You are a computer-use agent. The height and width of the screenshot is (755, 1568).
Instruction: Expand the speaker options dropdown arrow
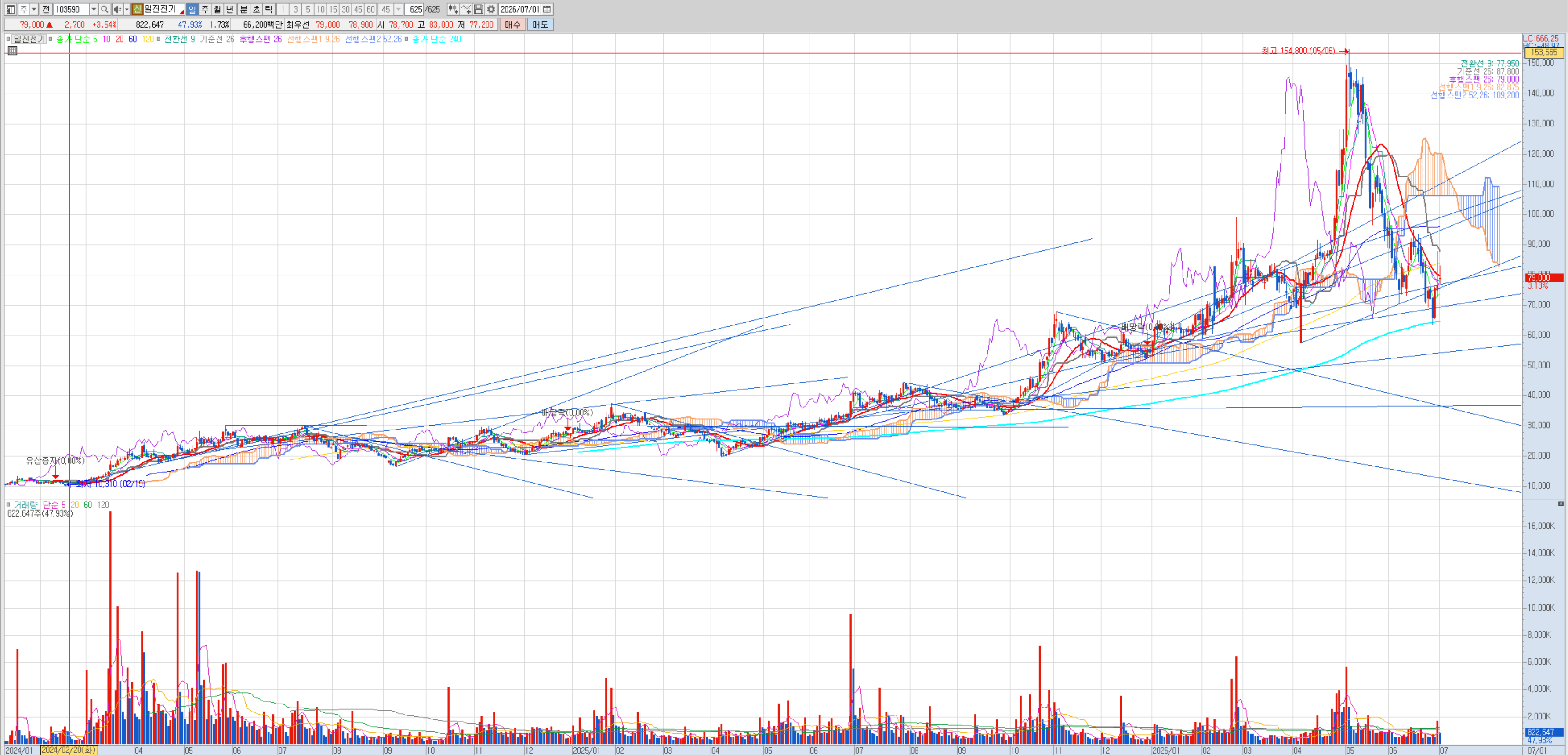click(127, 9)
